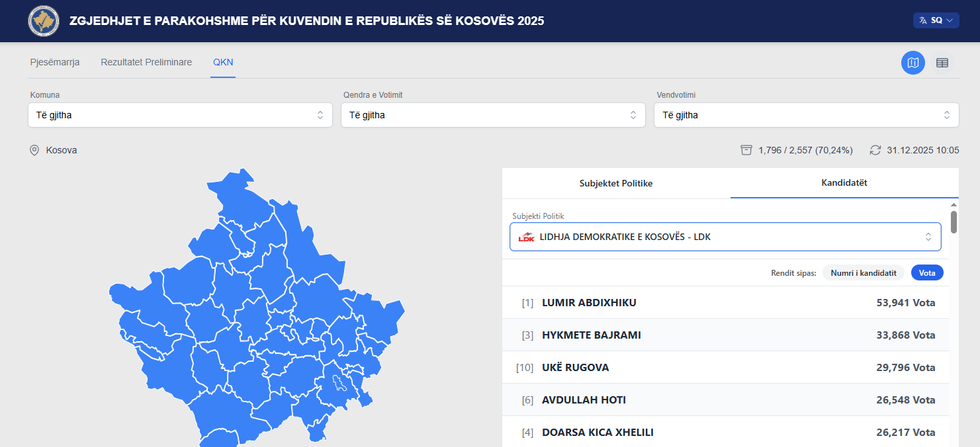Switch to map view icon
Viewport: 980px width, 447px height.
(912, 63)
